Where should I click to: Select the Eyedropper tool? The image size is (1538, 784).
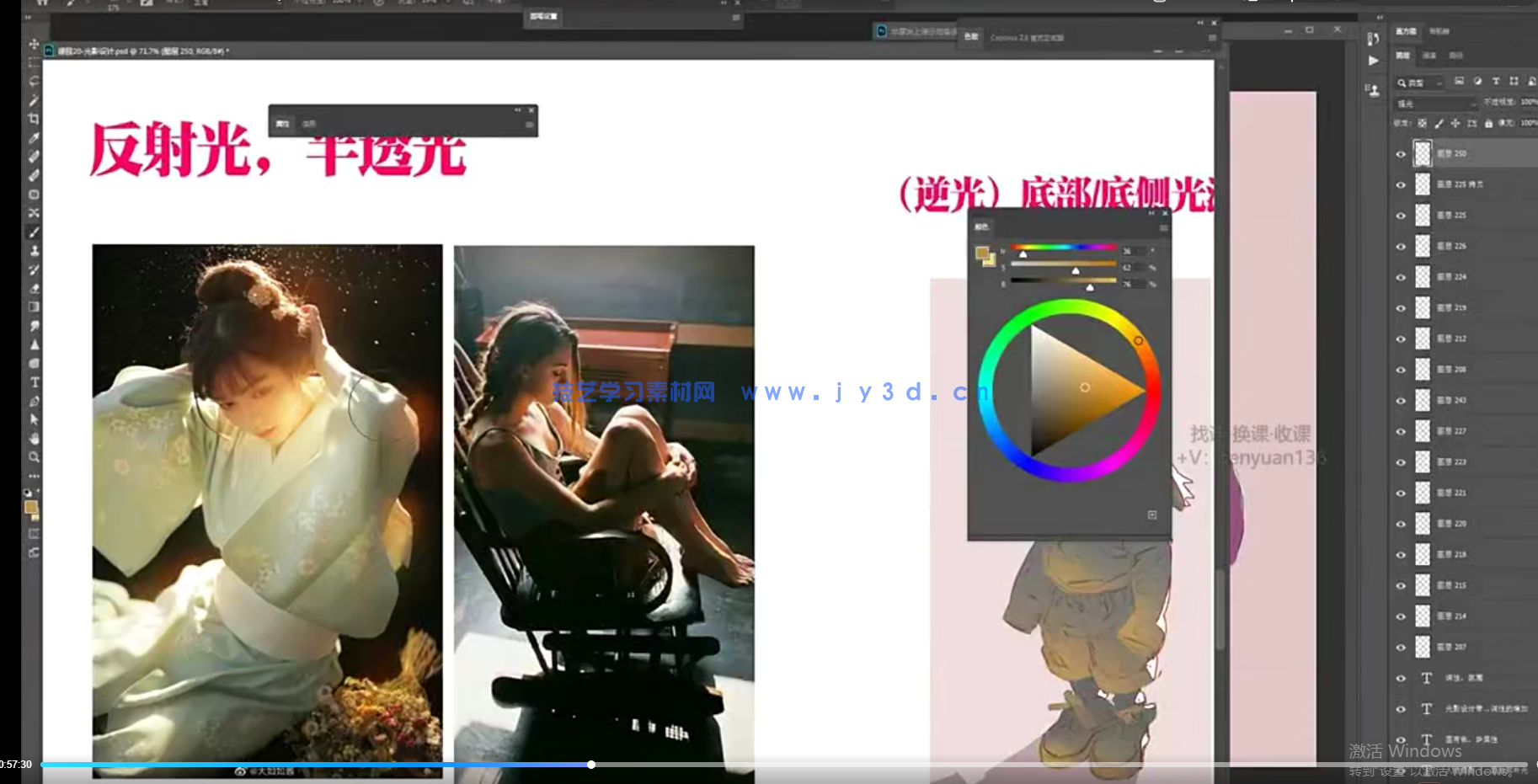click(34, 138)
